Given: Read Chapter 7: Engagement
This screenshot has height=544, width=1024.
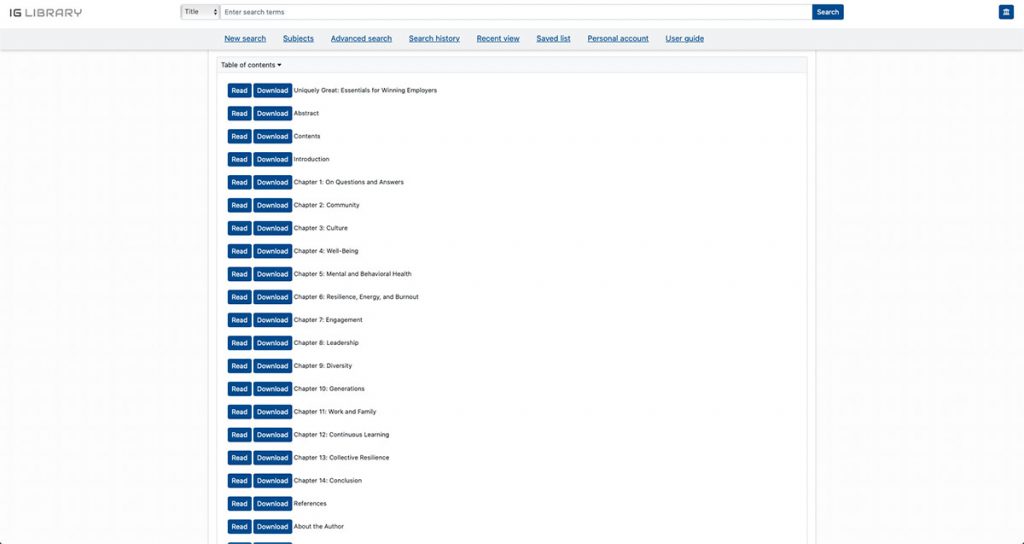Looking at the screenshot, I should [x=240, y=320].
